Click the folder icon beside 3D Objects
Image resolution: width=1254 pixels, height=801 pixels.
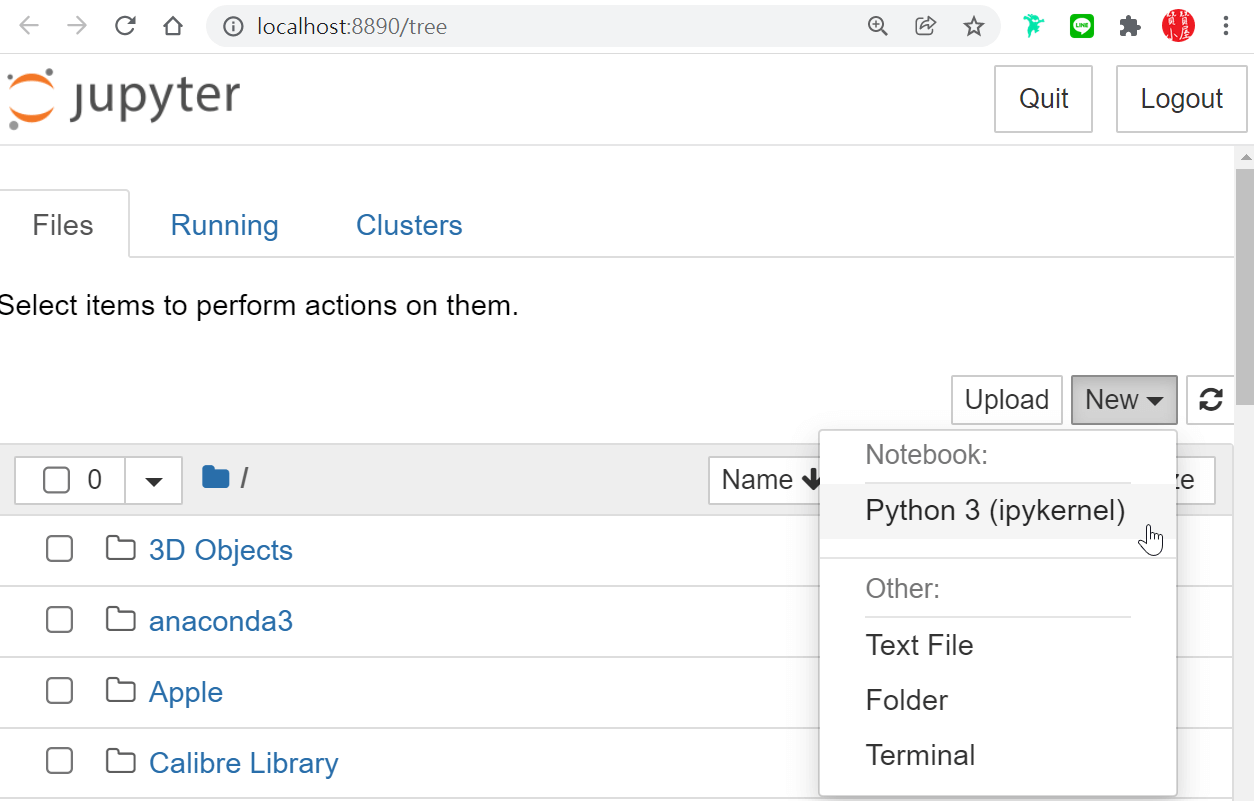(121, 548)
